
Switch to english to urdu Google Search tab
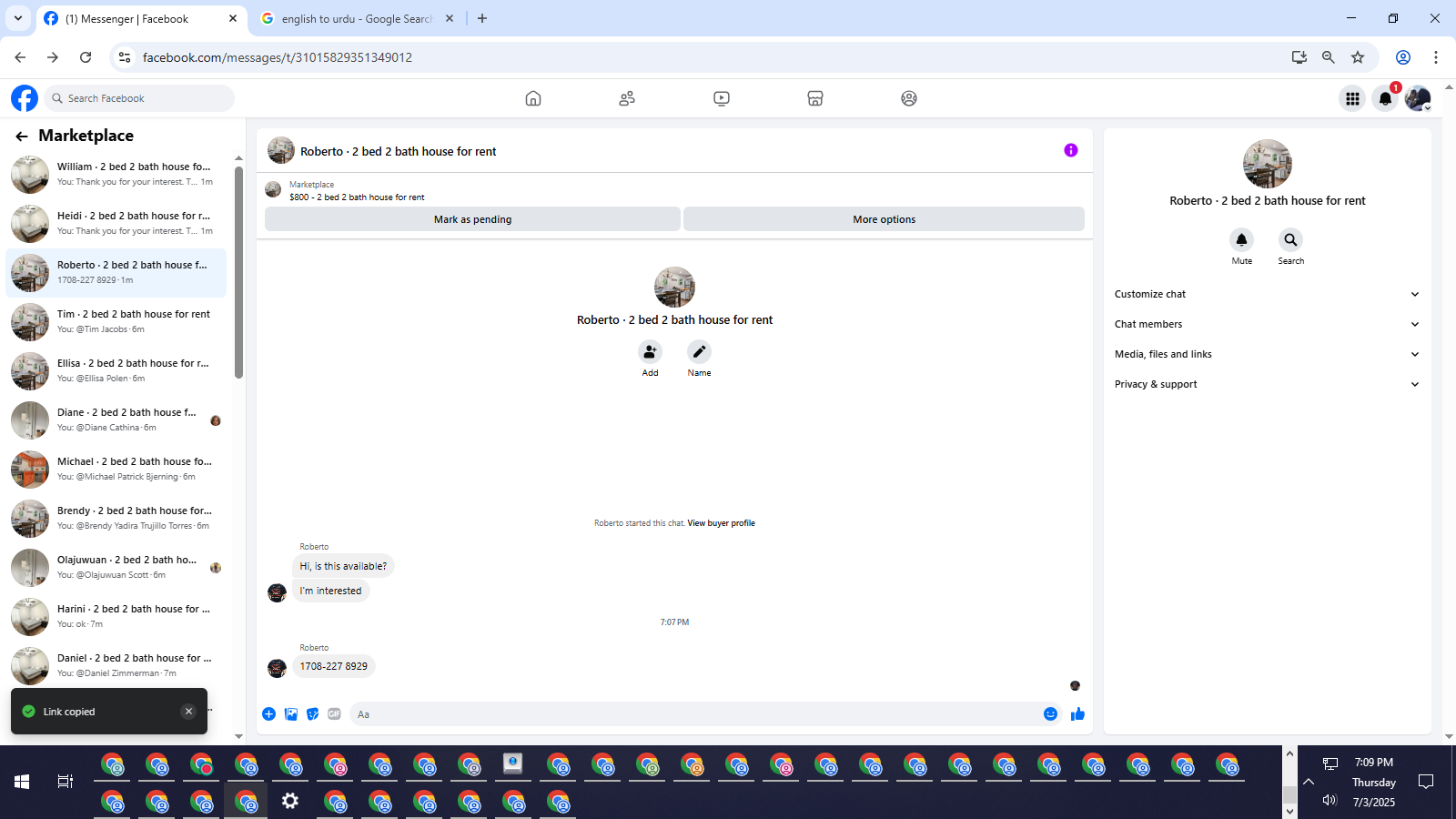357,18
